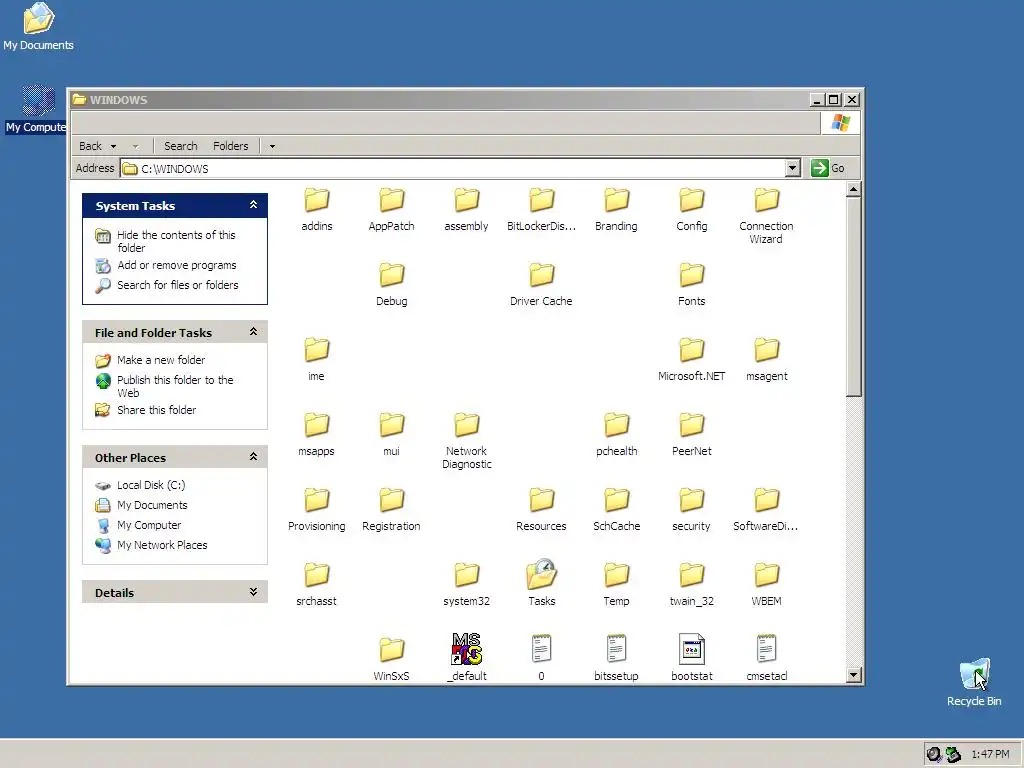Select the cmsetacl log file

(767, 658)
